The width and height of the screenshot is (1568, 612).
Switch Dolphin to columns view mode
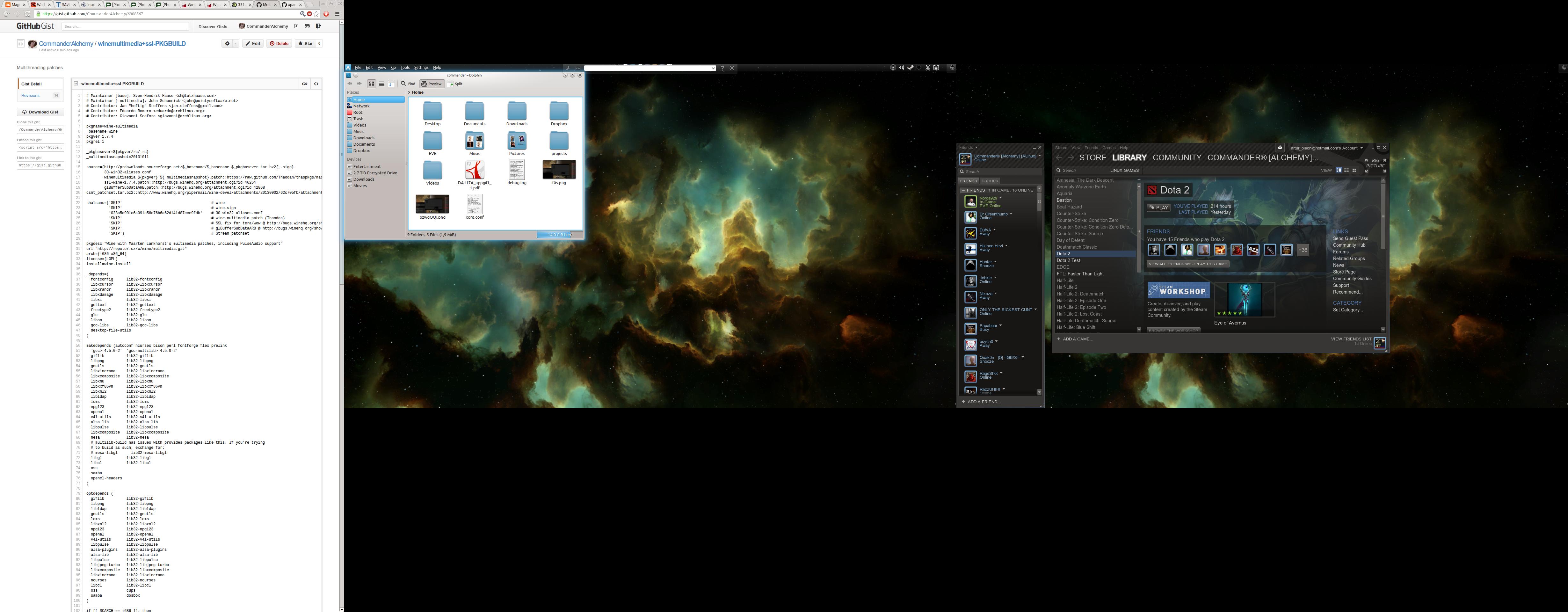pyautogui.click(x=391, y=84)
